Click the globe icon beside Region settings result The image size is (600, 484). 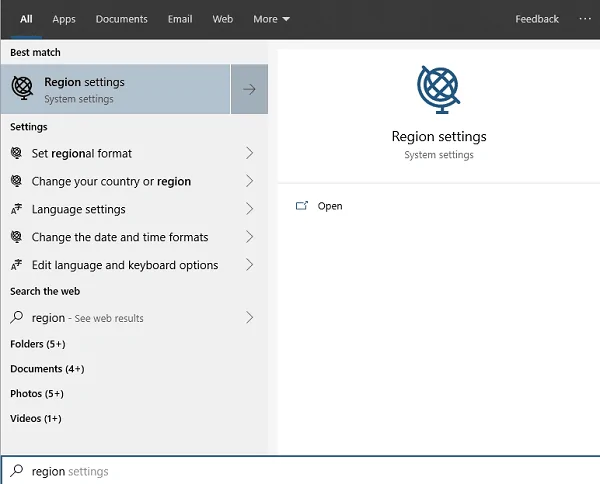(x=22, y=88)
